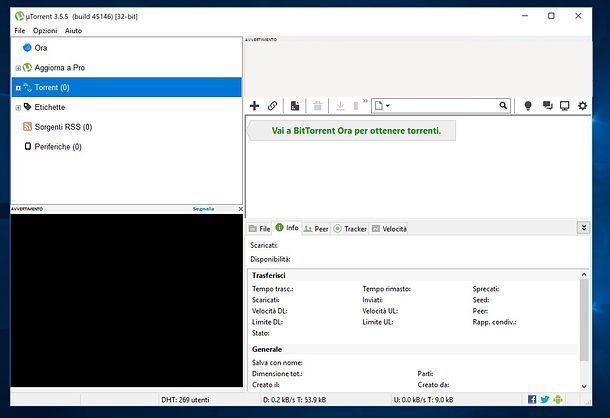Click the upload speed status entry
Image resolution: width=610 pixels, height=418 pixels.
(423, 400)
